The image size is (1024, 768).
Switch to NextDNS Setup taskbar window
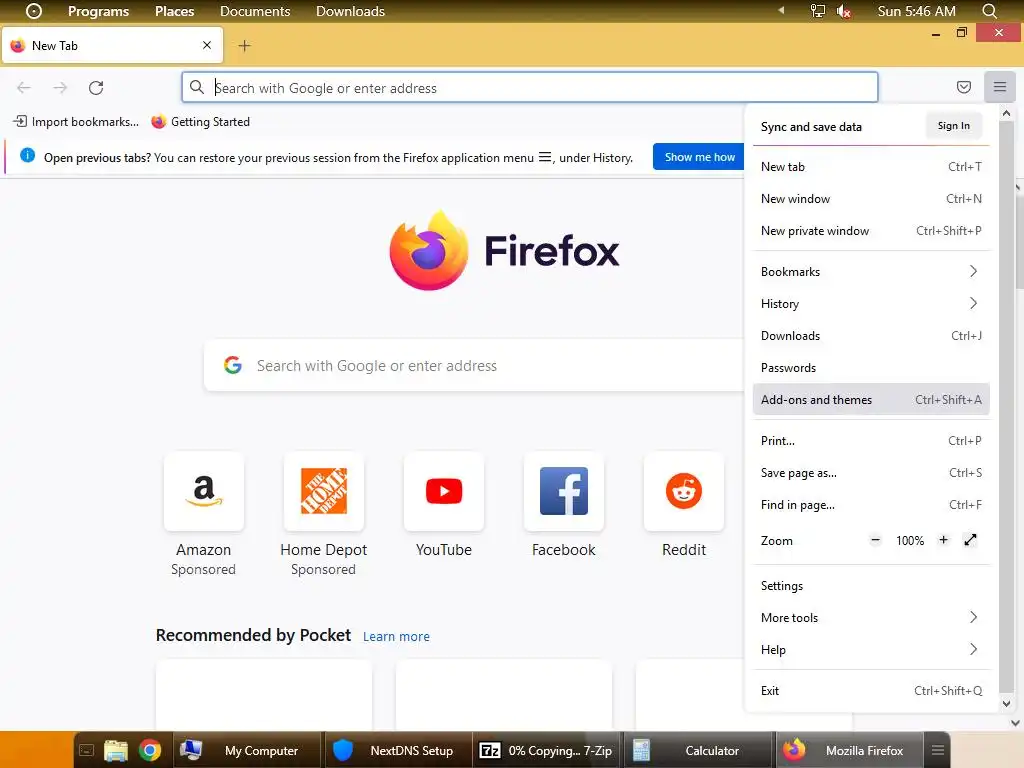coord(398,750)
